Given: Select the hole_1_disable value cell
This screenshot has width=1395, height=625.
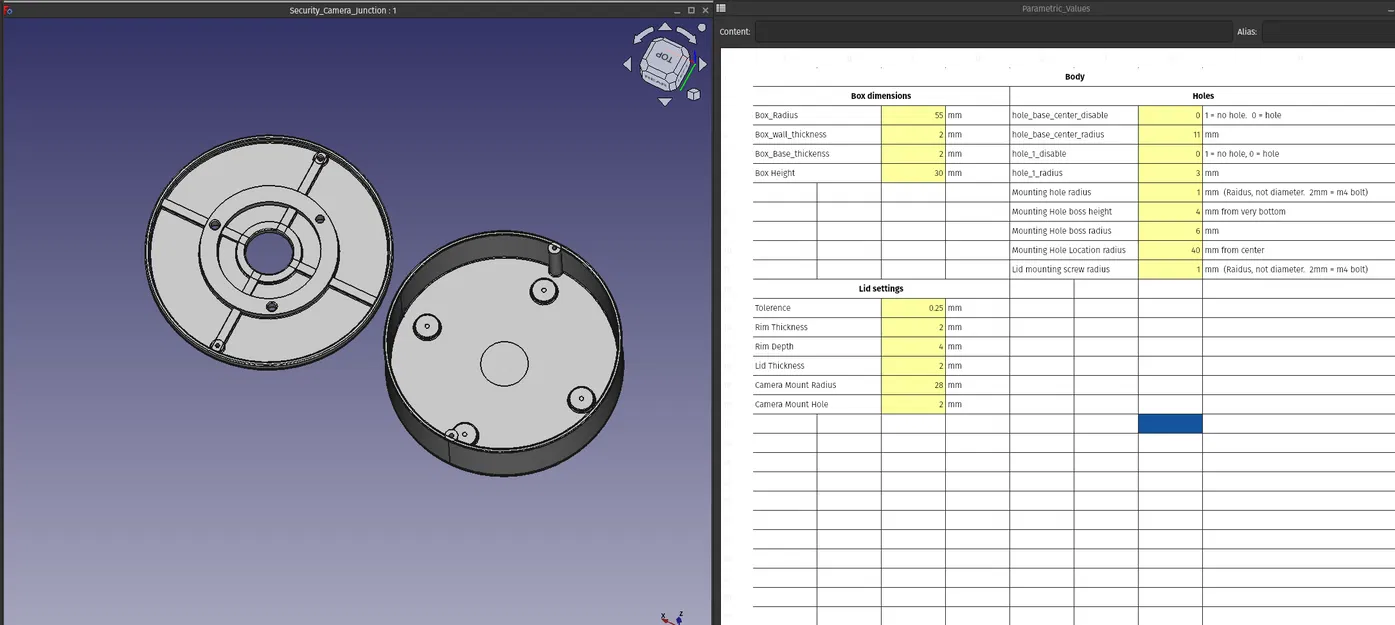Looking at the screenshot, I should click(1170, 153).
